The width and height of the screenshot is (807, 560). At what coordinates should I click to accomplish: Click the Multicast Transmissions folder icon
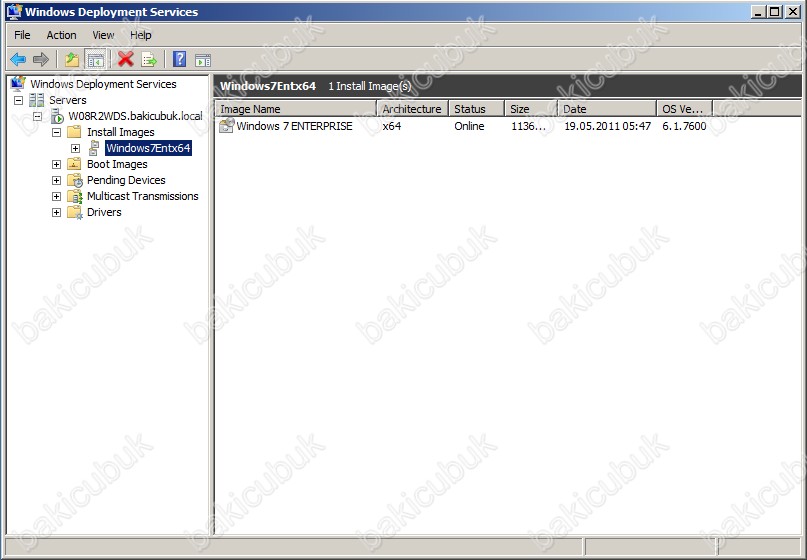click(x=75, y=196)
